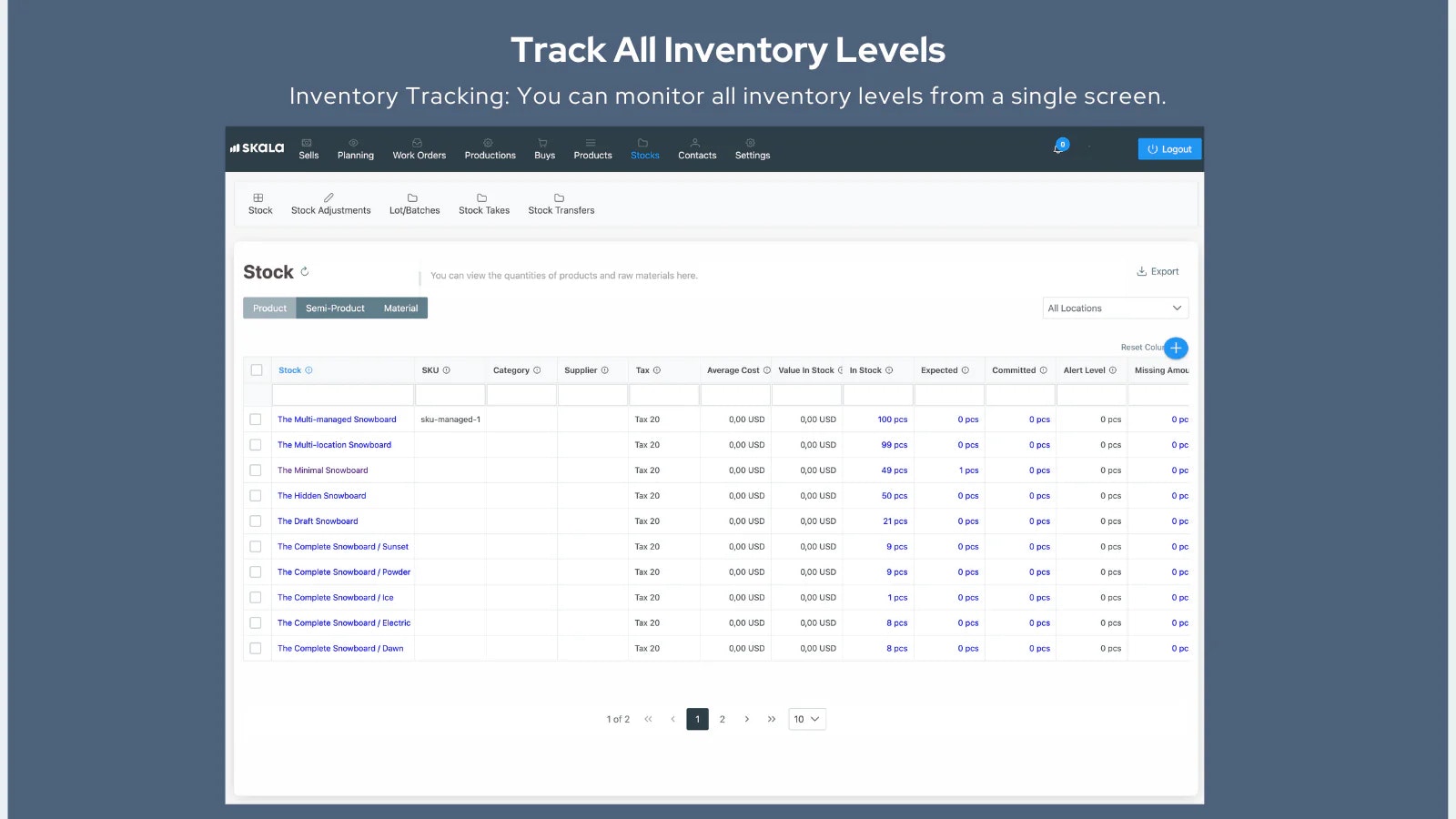This screenshot has height=819, width=1456.
Task: Click the info icon beside Stock column header
Action: click(308, 370)
